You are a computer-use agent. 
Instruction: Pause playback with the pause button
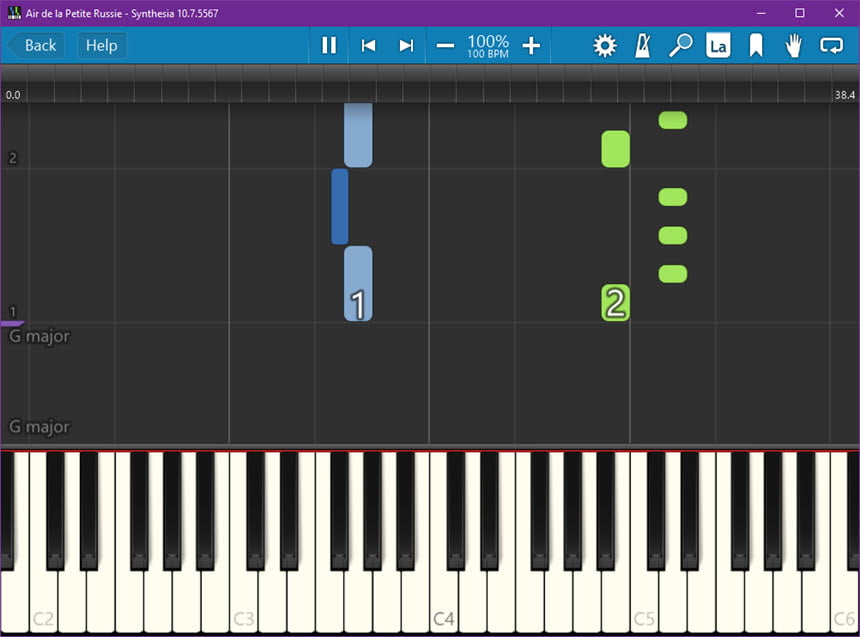[329, 45]
